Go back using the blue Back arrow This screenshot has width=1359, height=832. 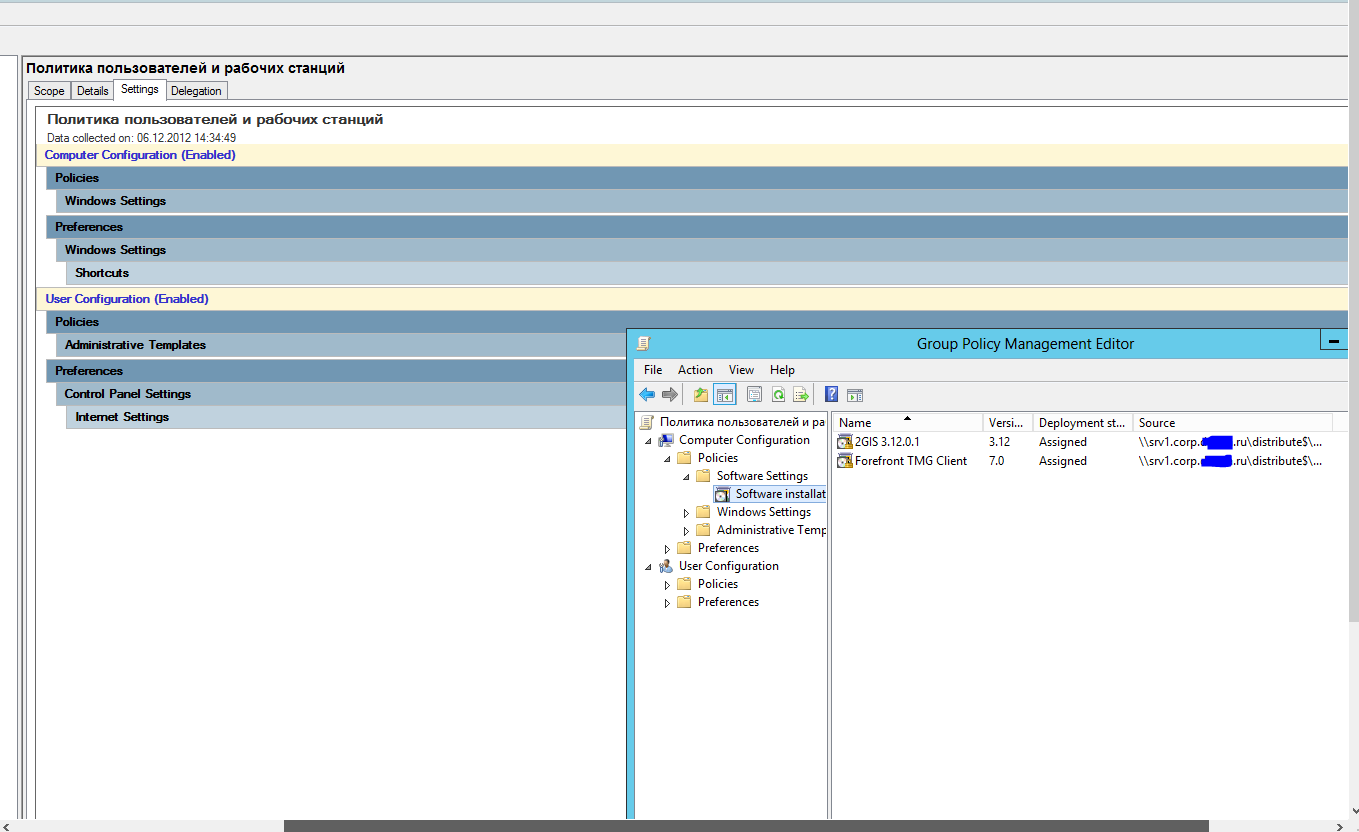click(647, 395)
